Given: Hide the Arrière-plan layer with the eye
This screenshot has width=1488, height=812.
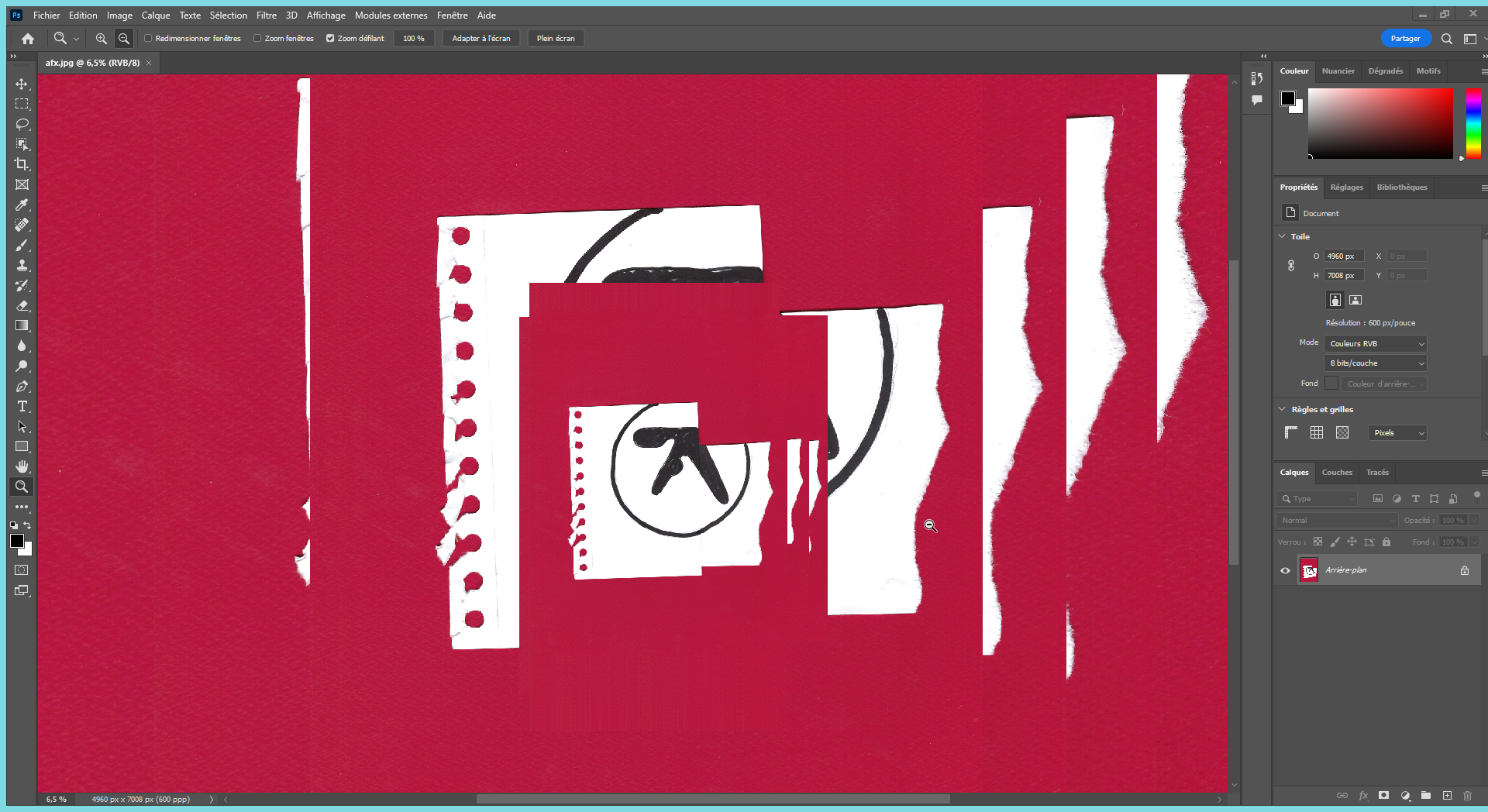Looking at the screenshot, I should [x=1285, y=571].
